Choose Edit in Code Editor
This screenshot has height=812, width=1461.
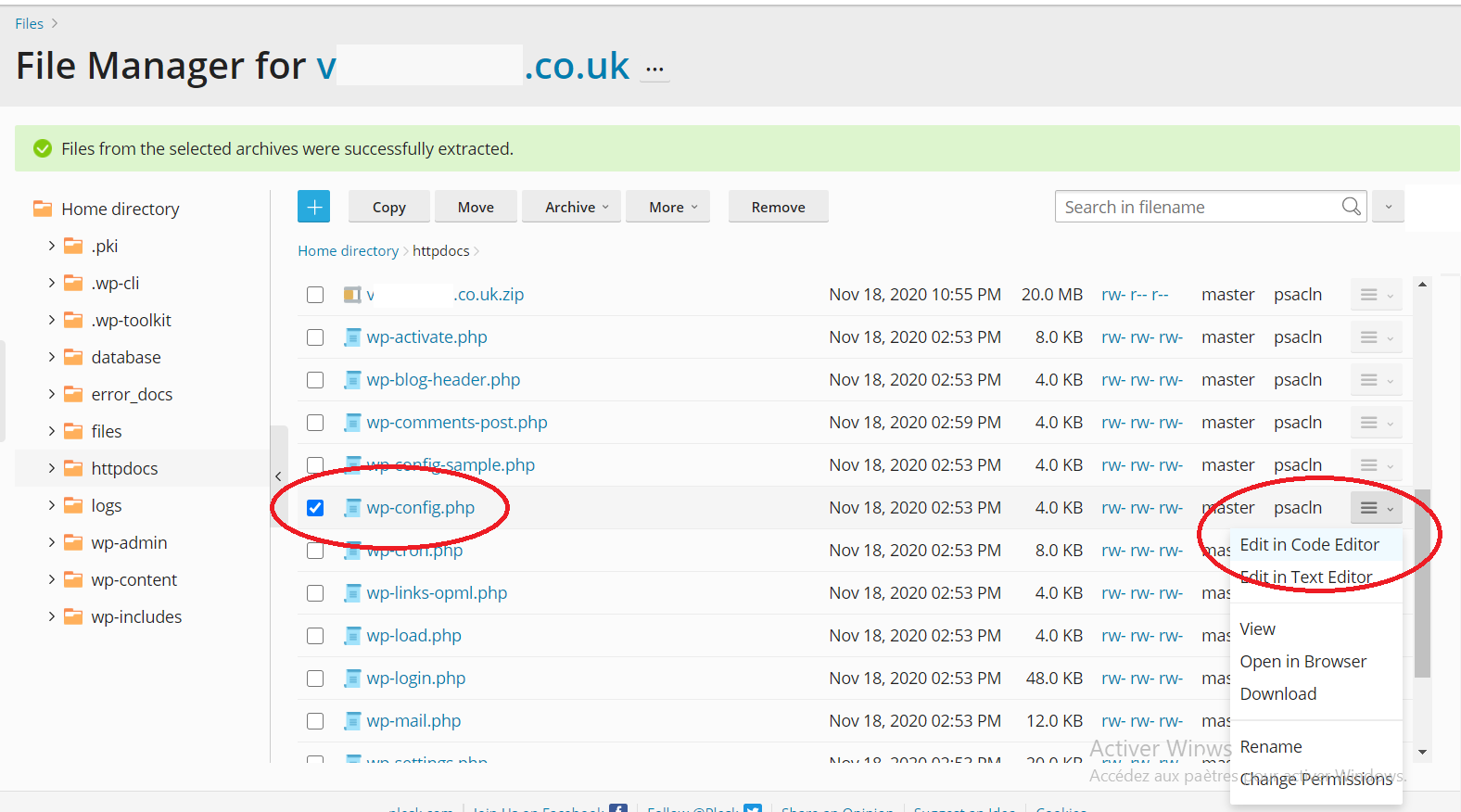coord(1309,545)
